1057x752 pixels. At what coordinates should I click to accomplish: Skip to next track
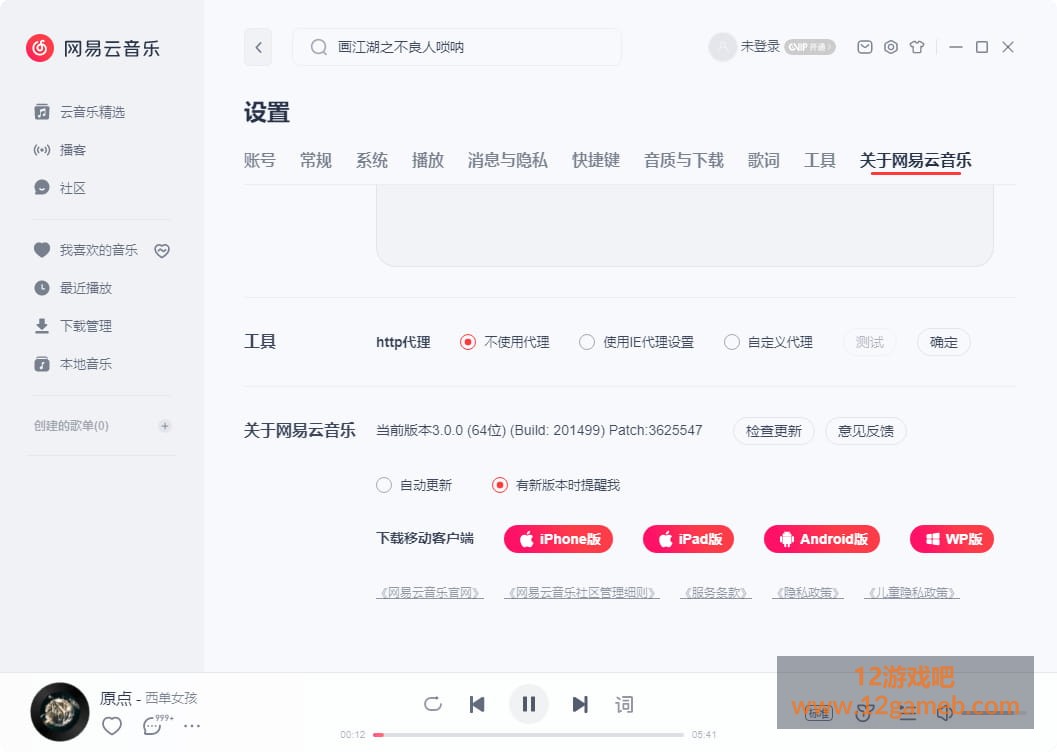[x=580, y=704]
